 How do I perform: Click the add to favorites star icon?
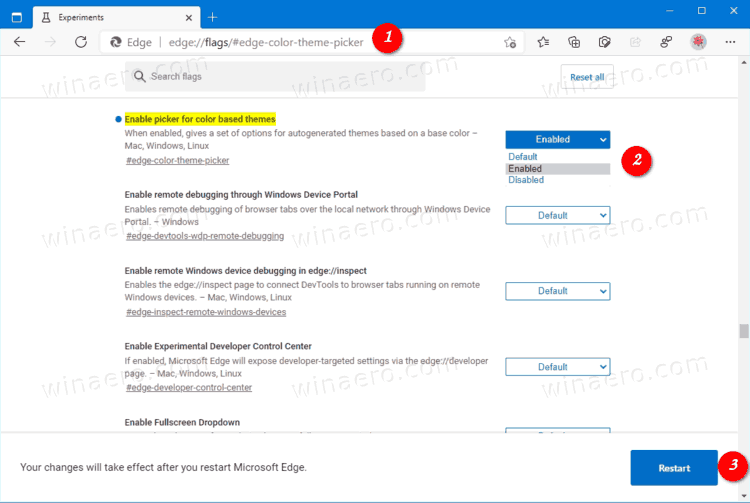coord(510,43)
